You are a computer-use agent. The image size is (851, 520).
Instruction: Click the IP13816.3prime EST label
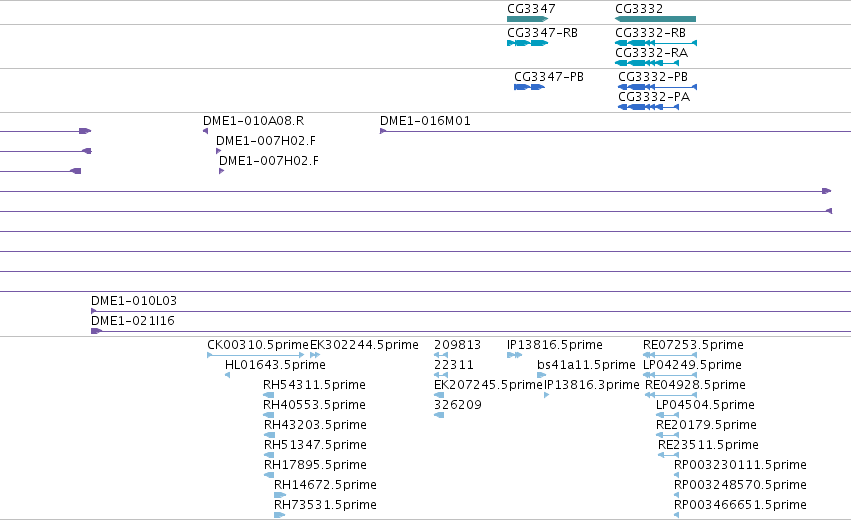coord(592,385)
